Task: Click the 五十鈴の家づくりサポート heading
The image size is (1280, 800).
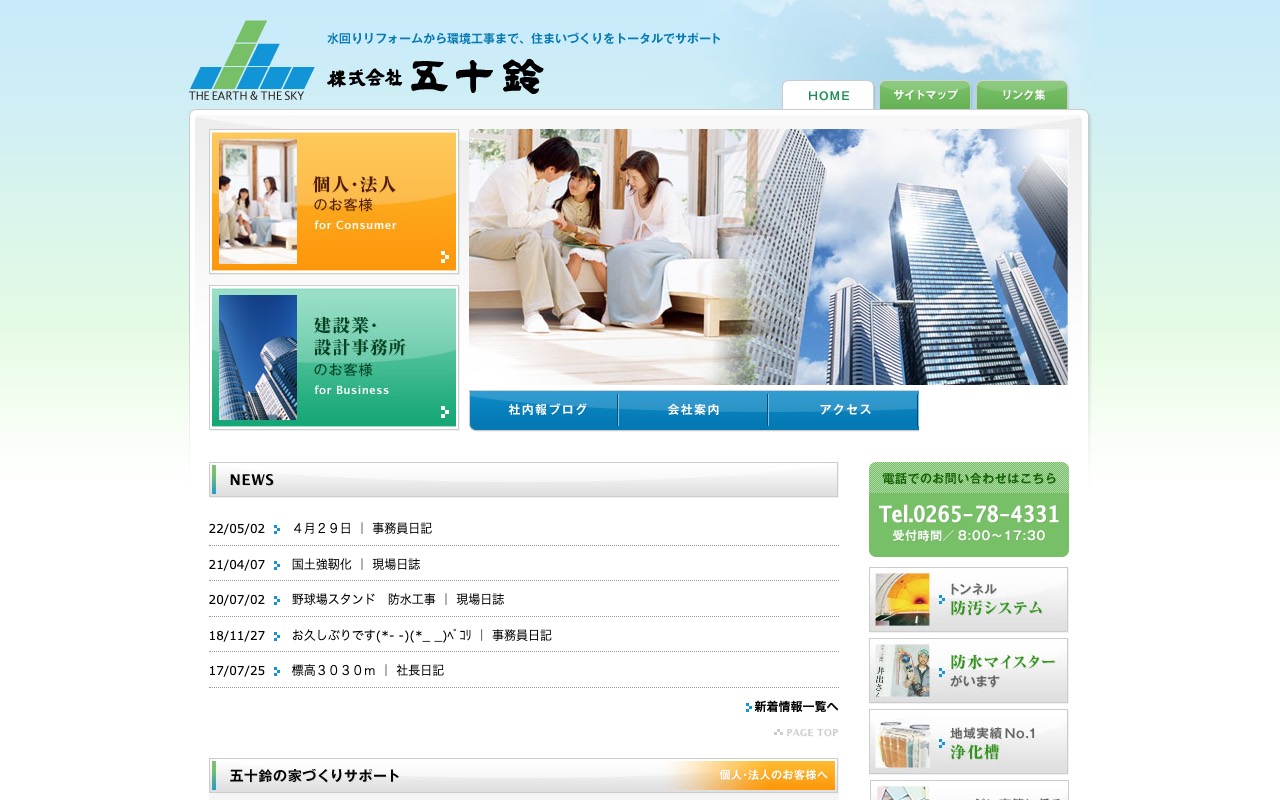Action: pos(315,775)
